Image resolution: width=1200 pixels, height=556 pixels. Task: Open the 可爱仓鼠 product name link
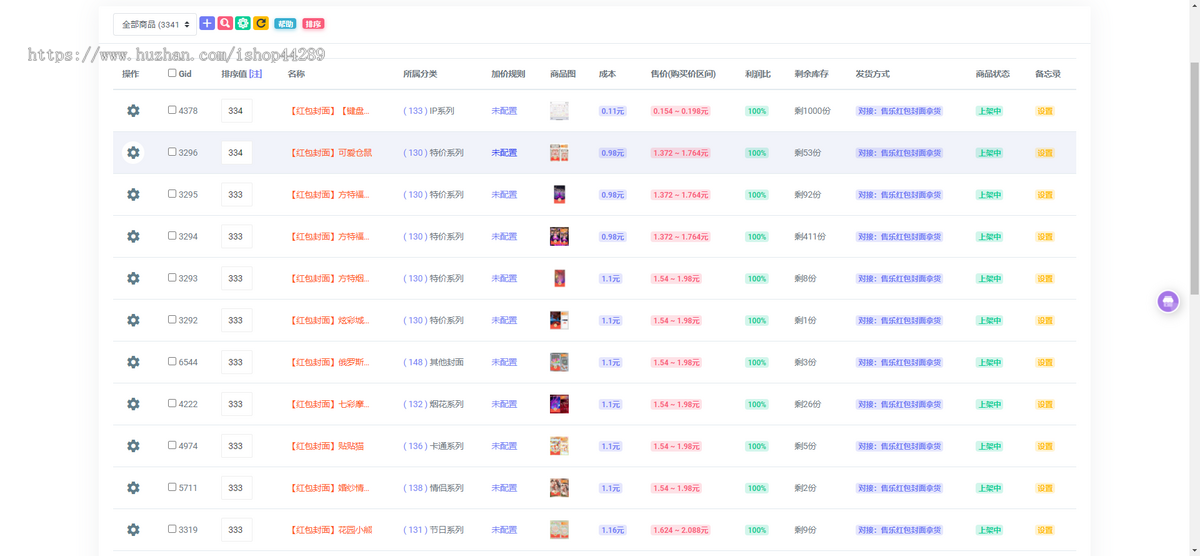[331, 153]
